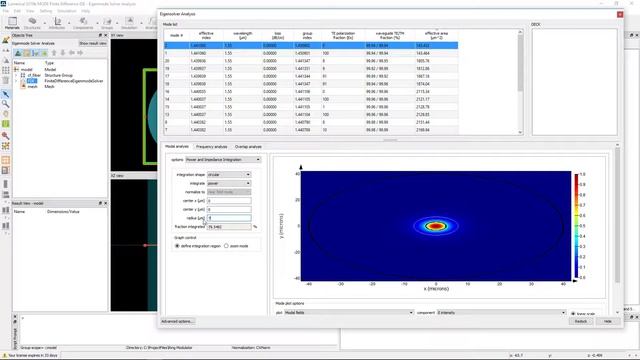The height and width of the screenshot is (360, 640).
Task: Select the 'mesh' item in Objects Tree
Action: (32, 87)
